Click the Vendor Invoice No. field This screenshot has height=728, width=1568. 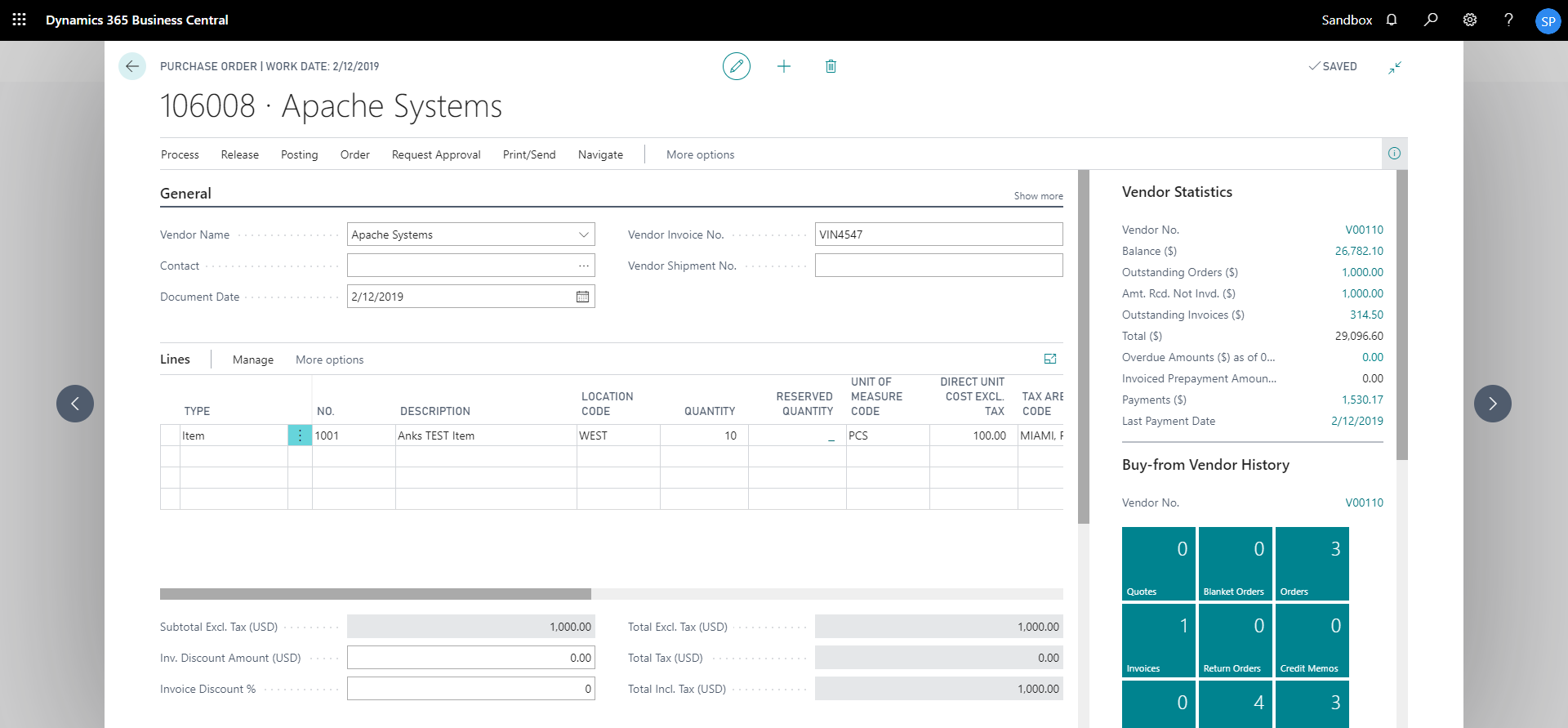point(938,234)
